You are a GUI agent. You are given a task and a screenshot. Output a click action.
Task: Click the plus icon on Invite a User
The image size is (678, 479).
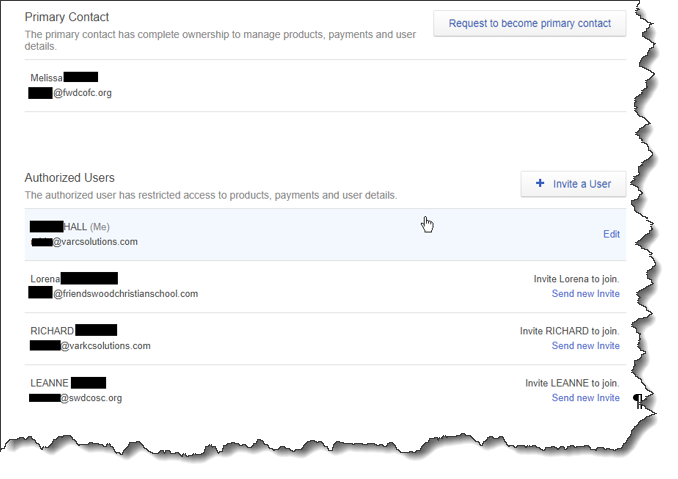[540, 183]
